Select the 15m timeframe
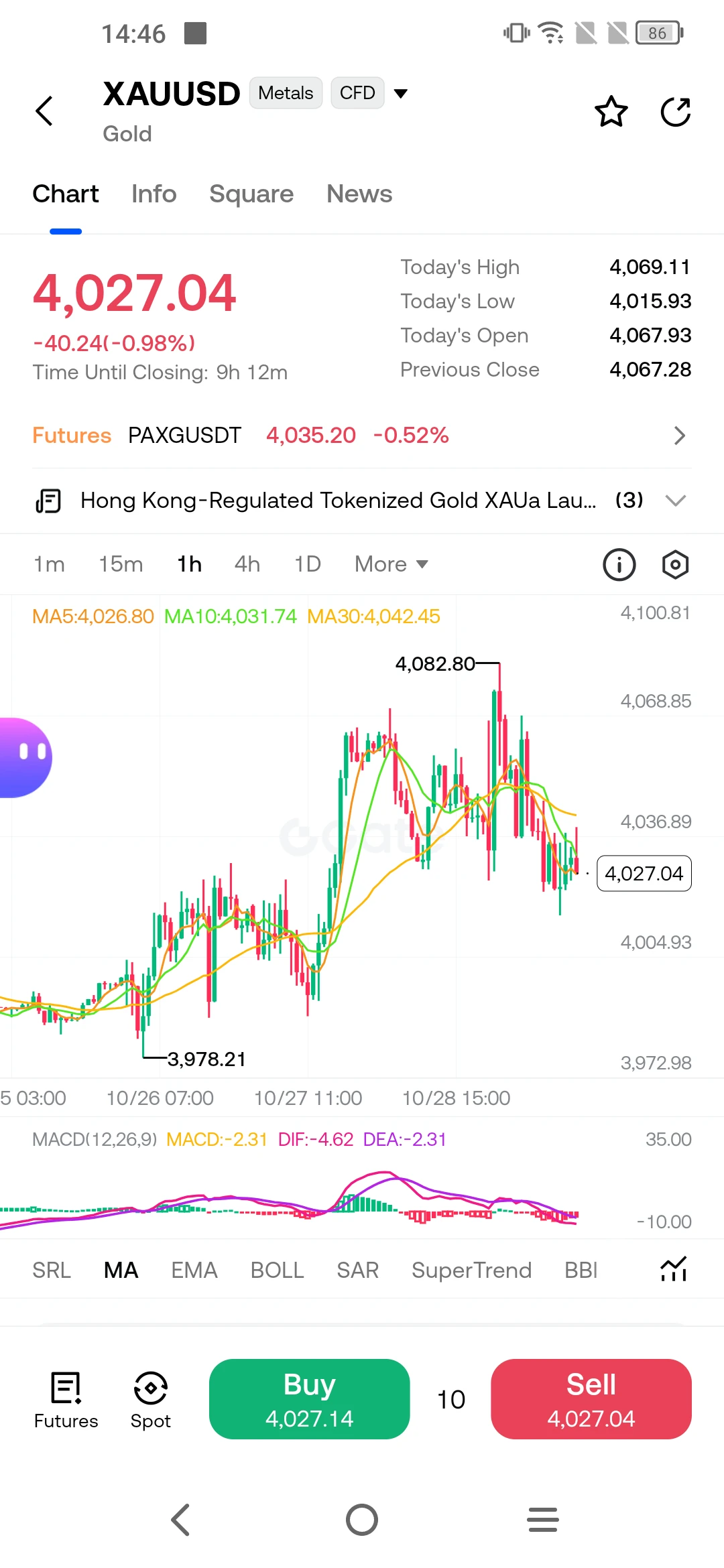The height and width of the screenshot is (1568, 724). 121,564
